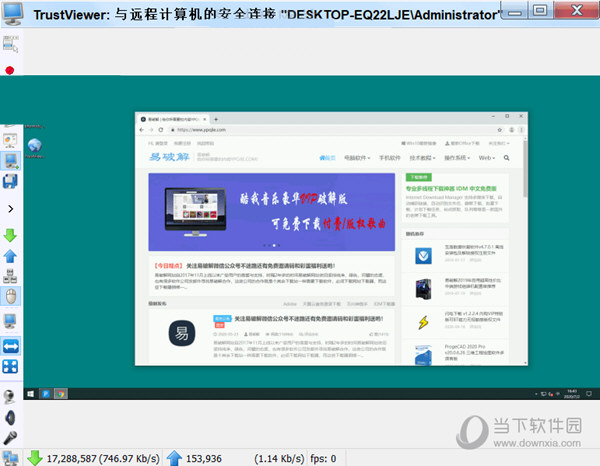Click the fps: 0 status text
The width and height of the screenshot is (600, 466).
[x=323, y=458]
